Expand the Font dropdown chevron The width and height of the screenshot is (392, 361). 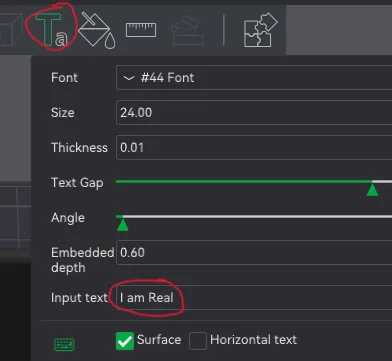click(129, 78)
